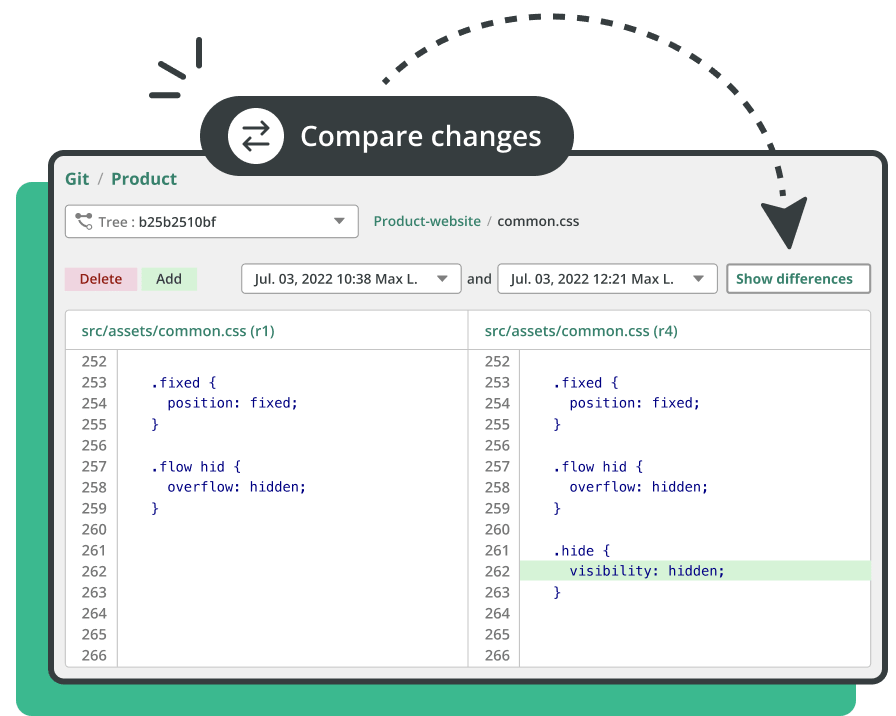Go to Product-website folder in path

pyautogui.click(x=427, y=221)
